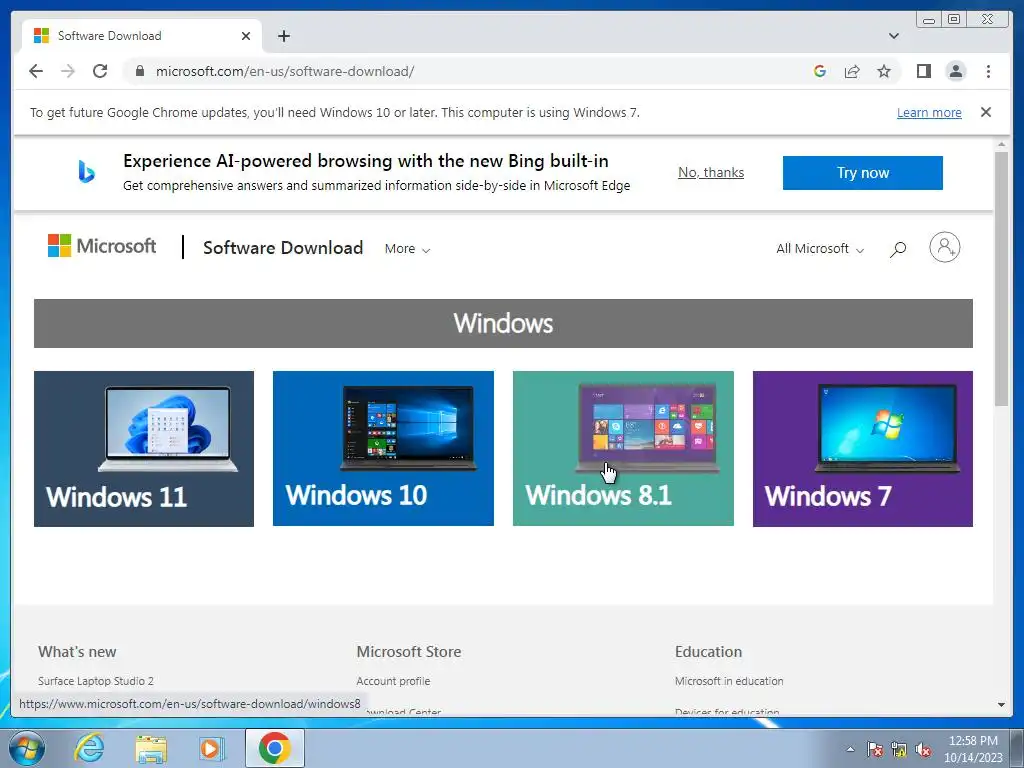Open the Google icon in address bar
This screenshot has height=768, width=1024.
point(820,71)
